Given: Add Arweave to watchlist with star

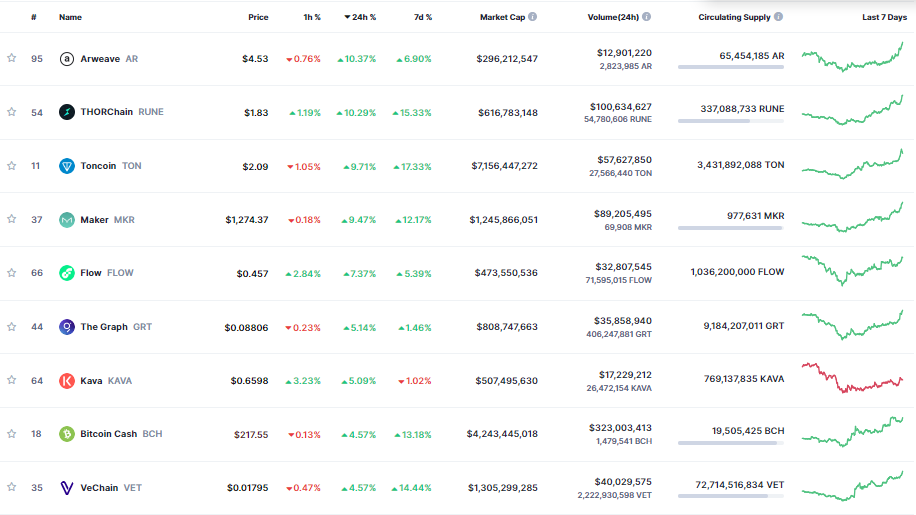Looking at the screenshot, I should coord(12,58).
